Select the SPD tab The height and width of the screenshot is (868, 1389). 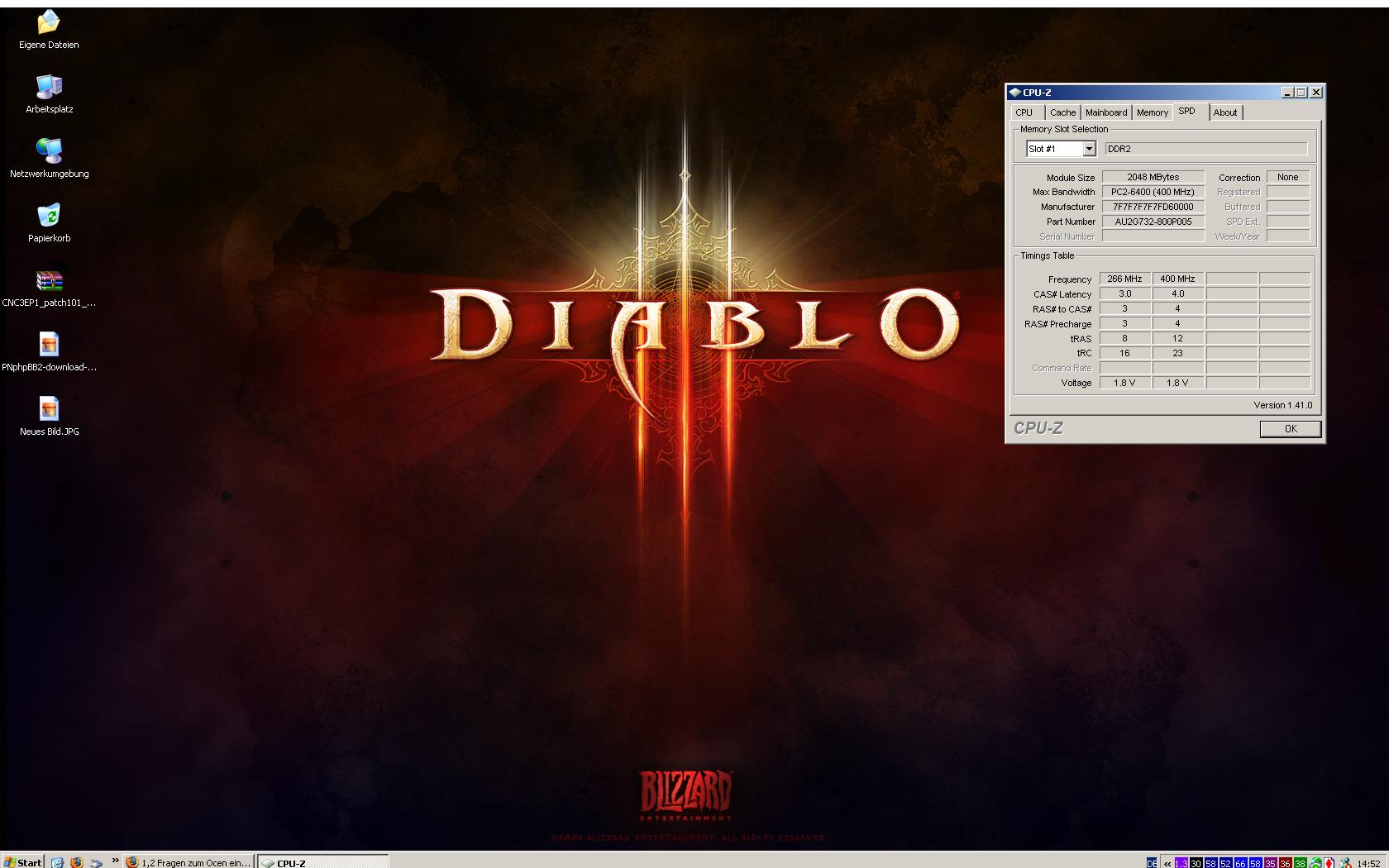1187,111
